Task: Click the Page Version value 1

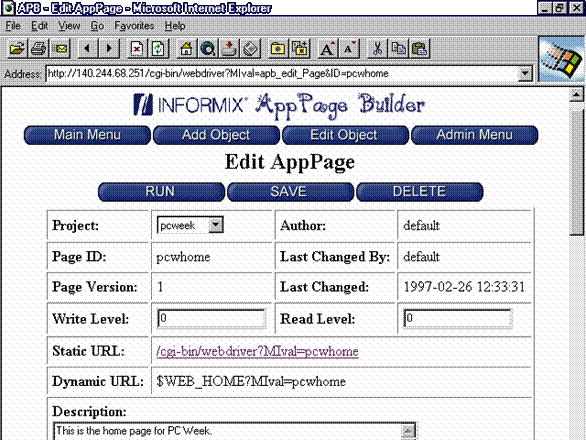Action: pyautogui.click(x=160, y=287)
